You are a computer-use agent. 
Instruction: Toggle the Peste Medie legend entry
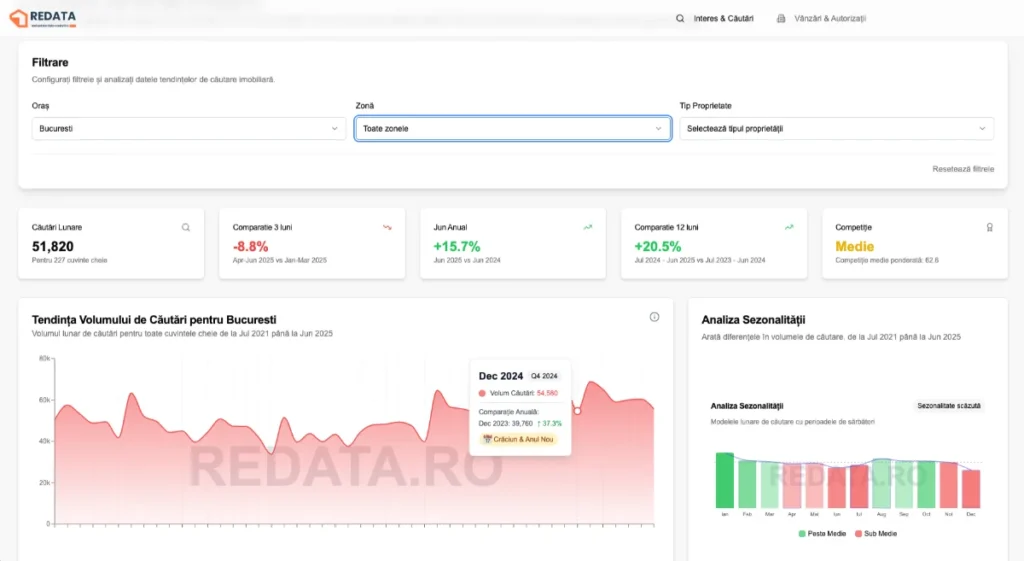click(822, 534)
